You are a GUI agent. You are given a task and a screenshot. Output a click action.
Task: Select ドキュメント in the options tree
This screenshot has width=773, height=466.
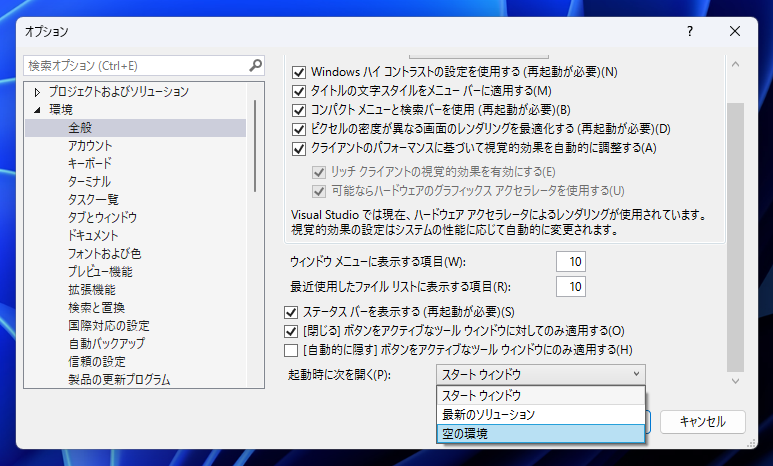(x=93, y=235)
